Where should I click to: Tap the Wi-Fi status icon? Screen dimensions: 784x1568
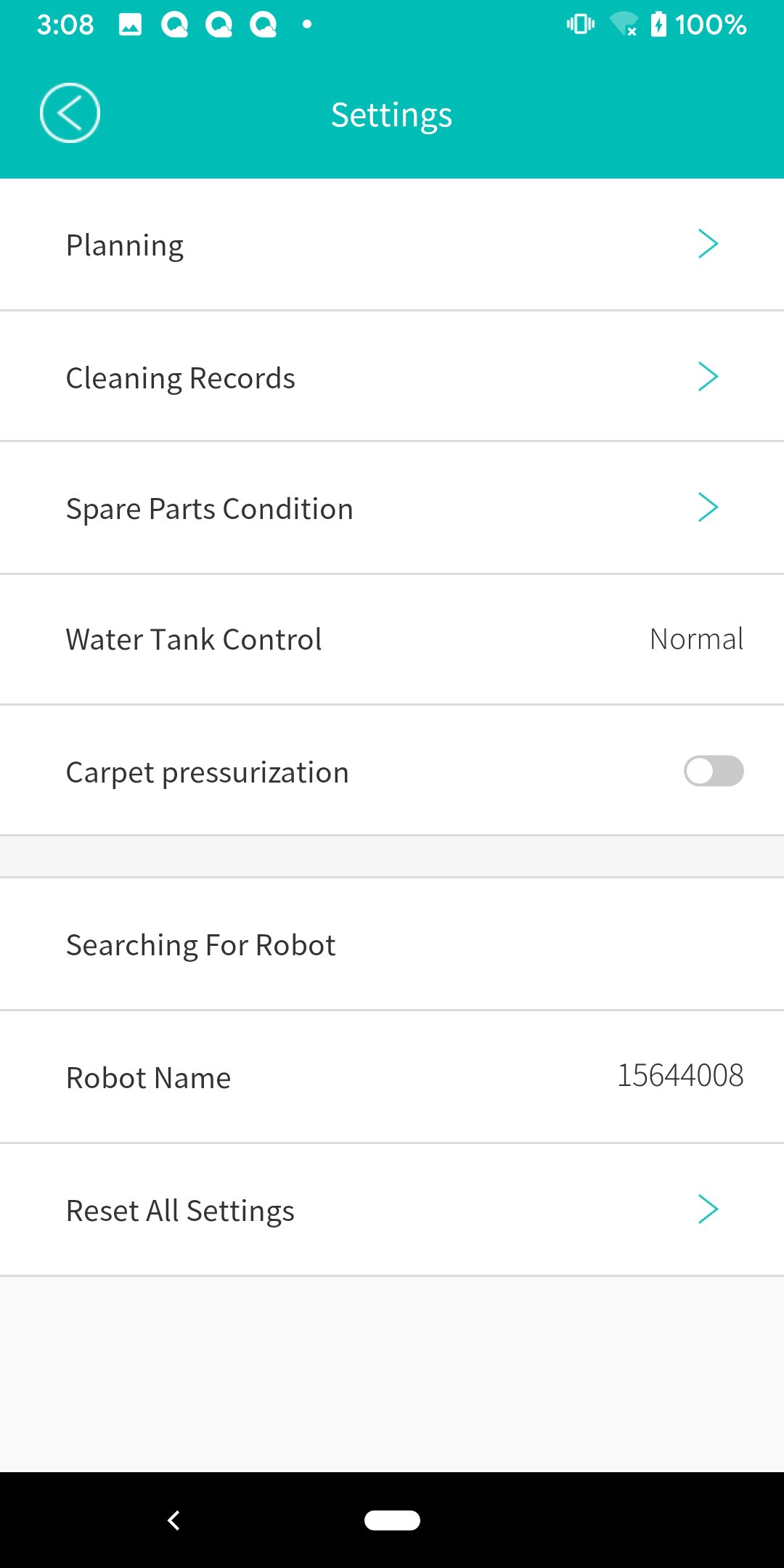[623, 25]
